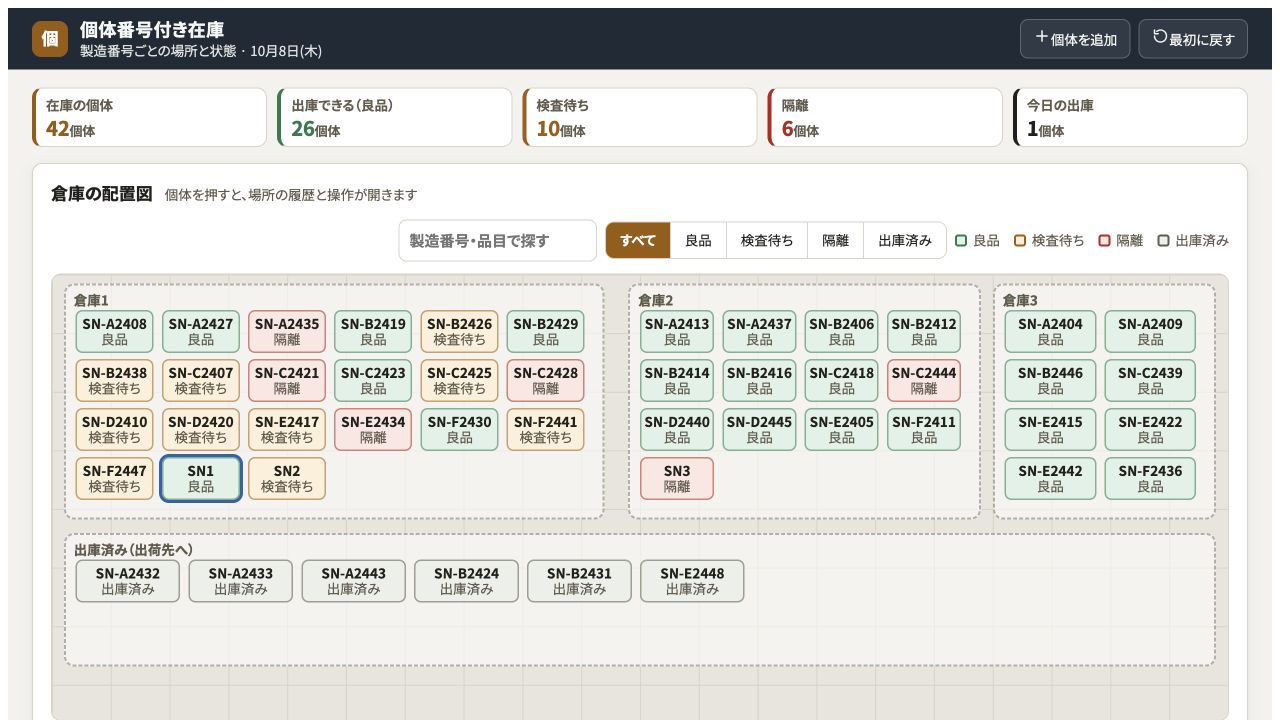Click the 在庫の個体 42個体 summary card

150,117
